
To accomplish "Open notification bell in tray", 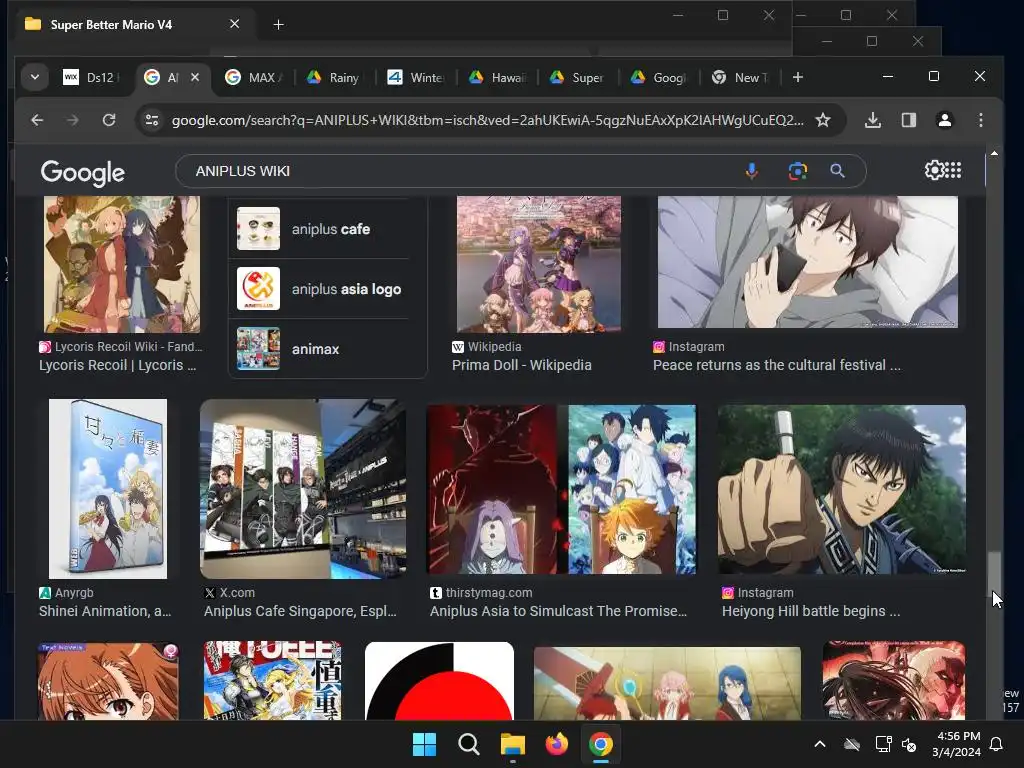I will click(x=996, y=744).
